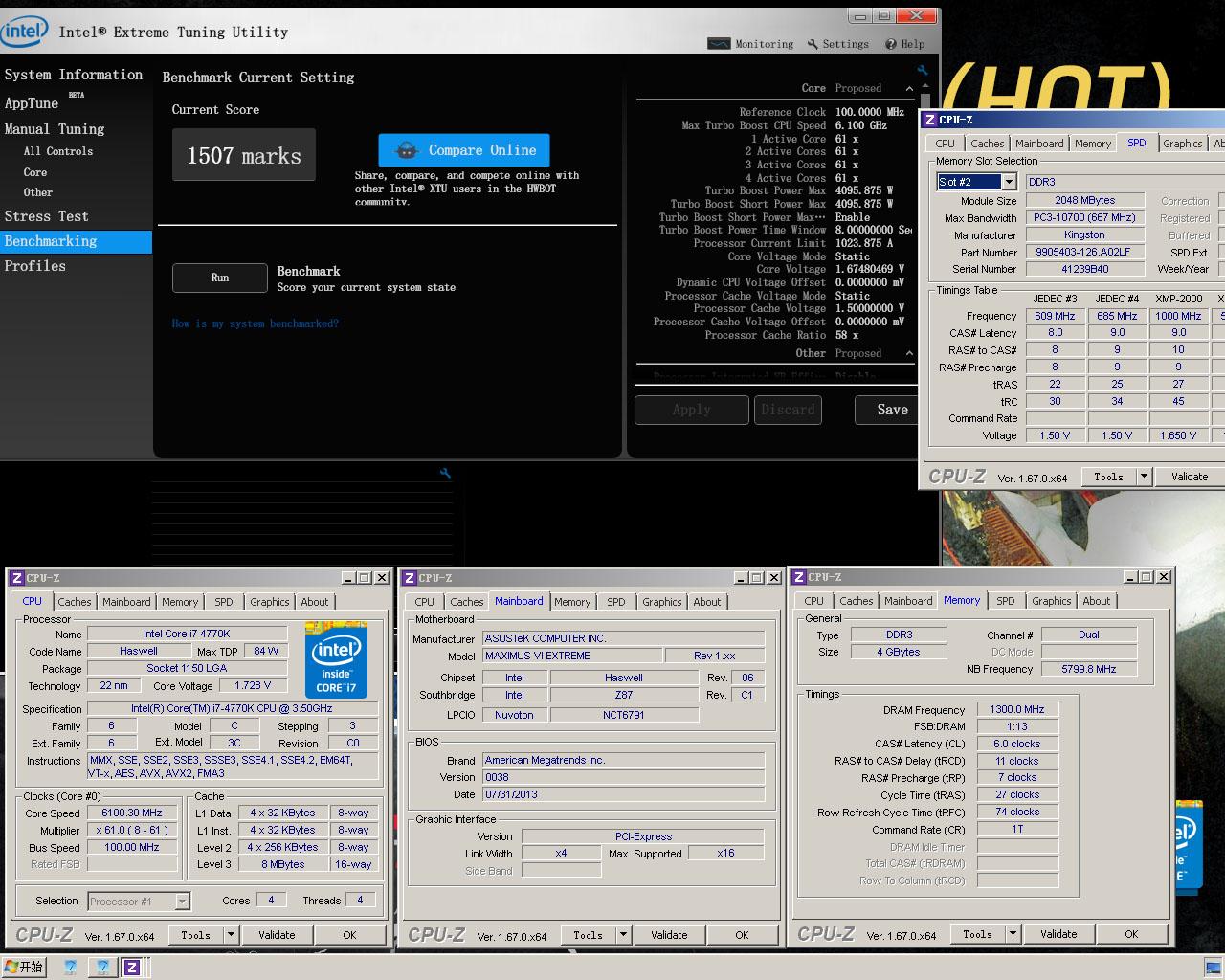Screen dimensions: 1225x980
Task: Click OK in the Memory window
Action: tap(1131, 934)
